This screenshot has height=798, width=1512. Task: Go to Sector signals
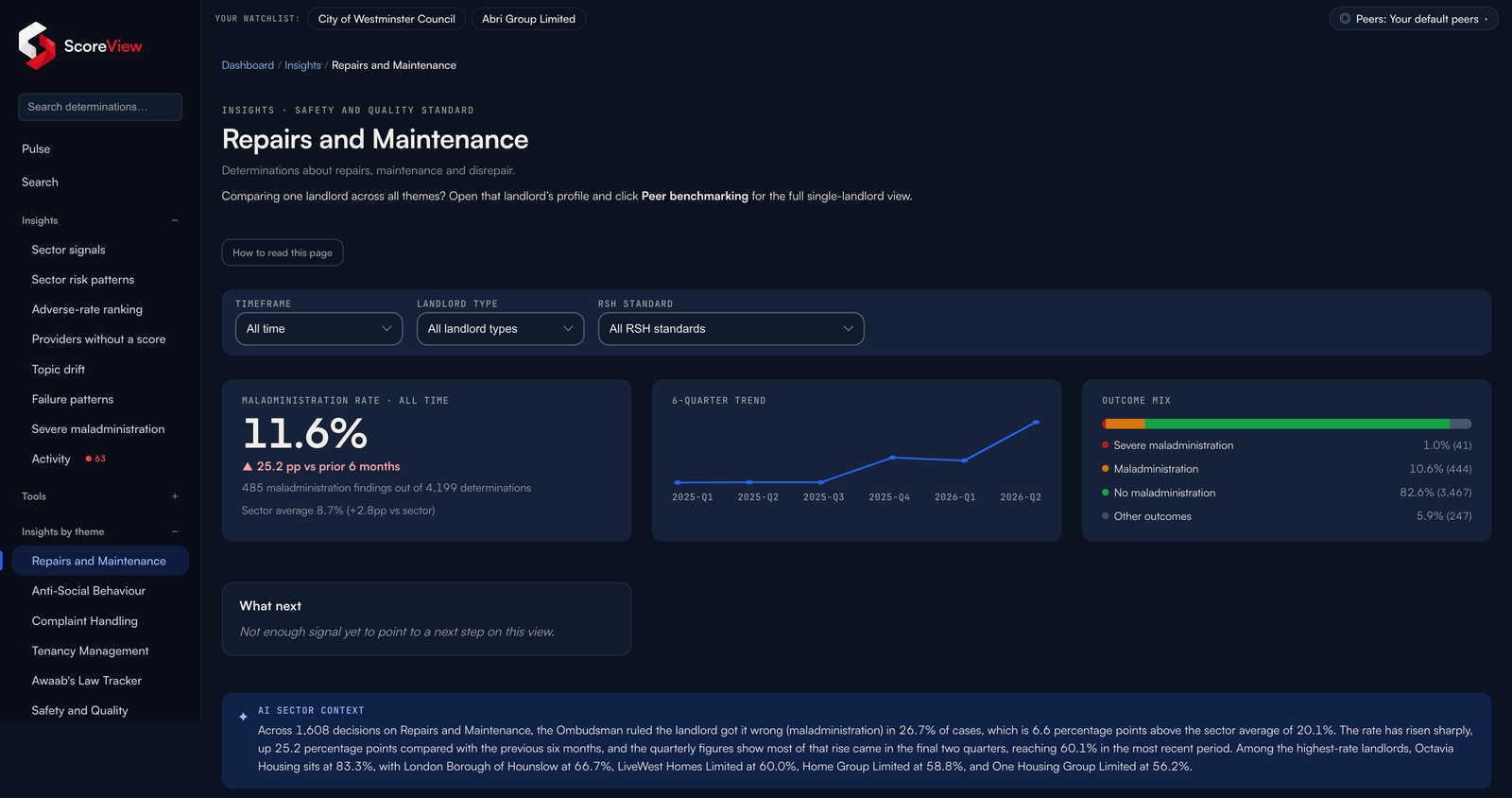(x=68, y=250)
